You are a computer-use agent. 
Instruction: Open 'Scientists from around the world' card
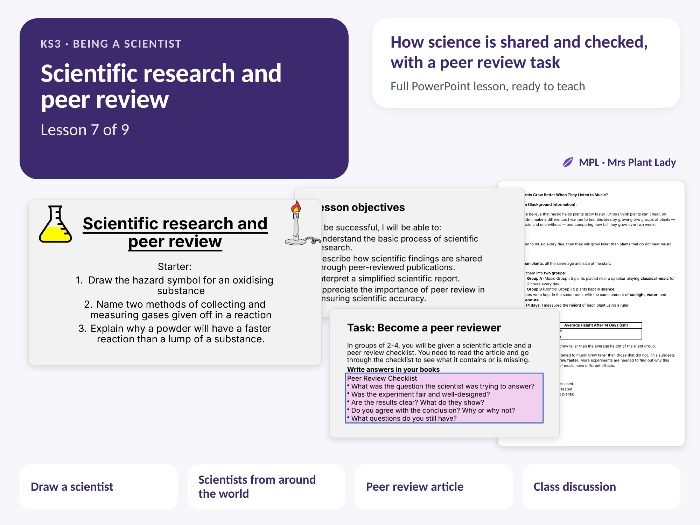[x=267, y=487]
